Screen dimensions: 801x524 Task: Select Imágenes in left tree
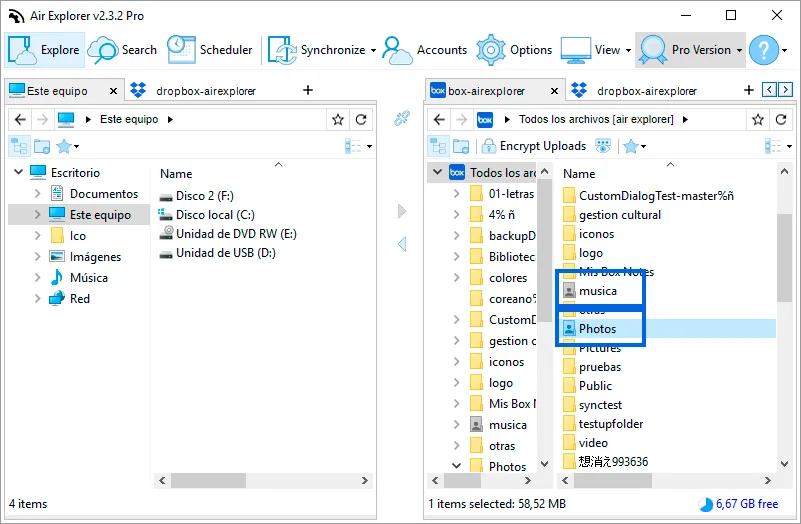(x=96, y=257)
